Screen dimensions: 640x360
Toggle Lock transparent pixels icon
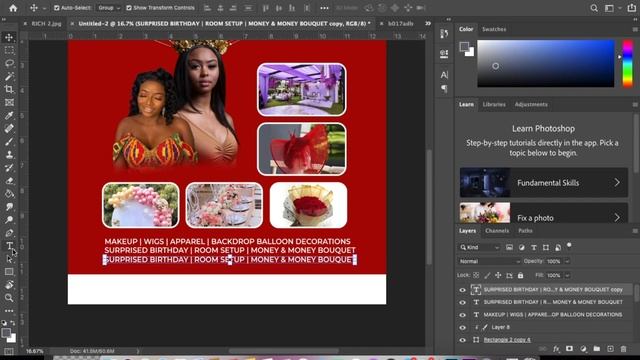[x=476, y=276]
